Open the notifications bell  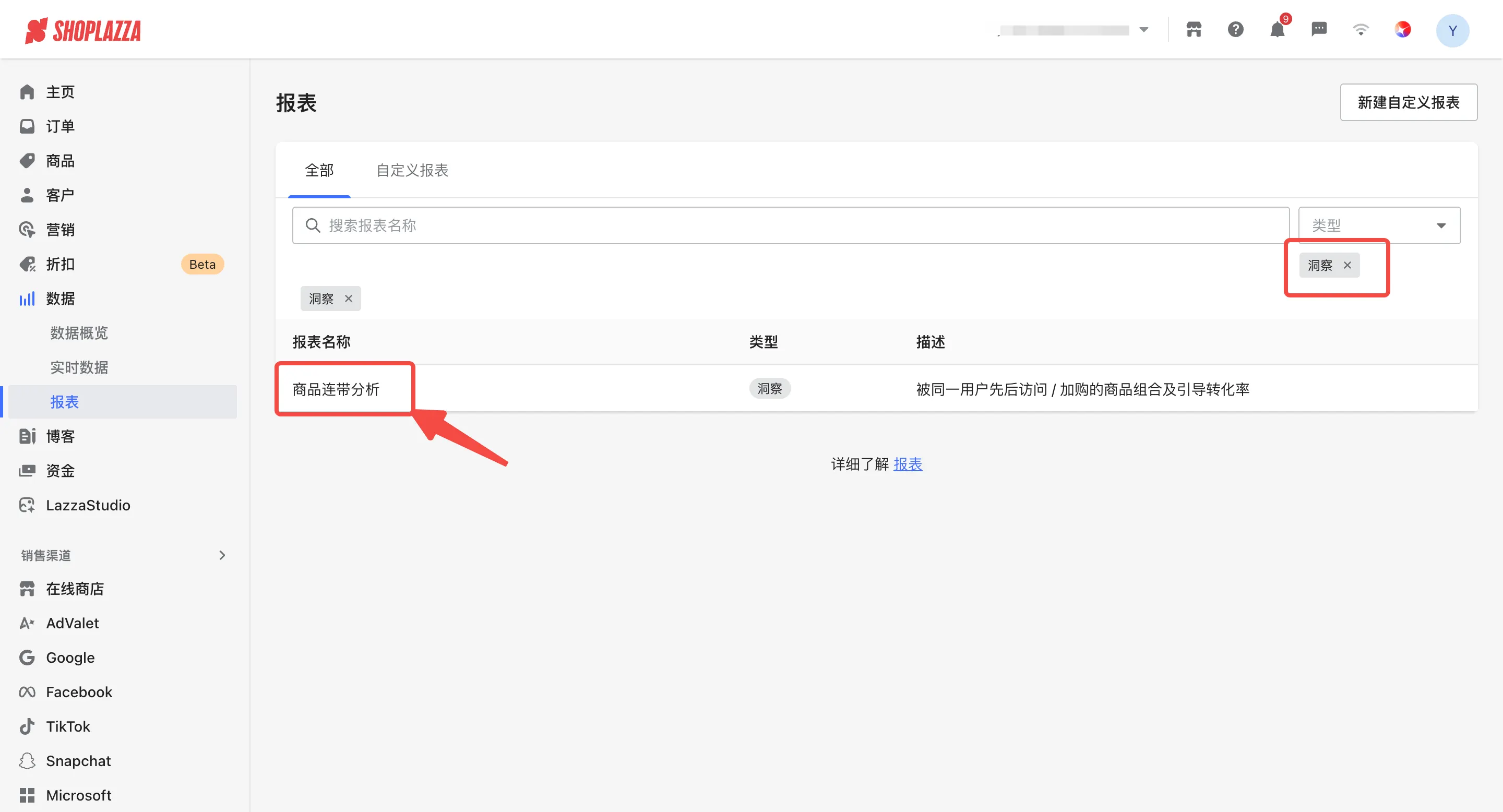[x=1277, y=30]
